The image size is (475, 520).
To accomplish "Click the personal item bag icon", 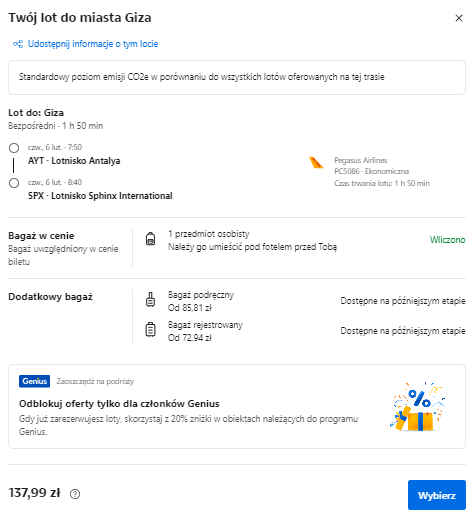I will click(151, 239).
